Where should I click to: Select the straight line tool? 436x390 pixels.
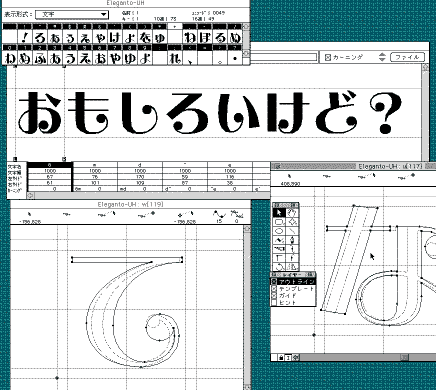[x=292, y=231]
